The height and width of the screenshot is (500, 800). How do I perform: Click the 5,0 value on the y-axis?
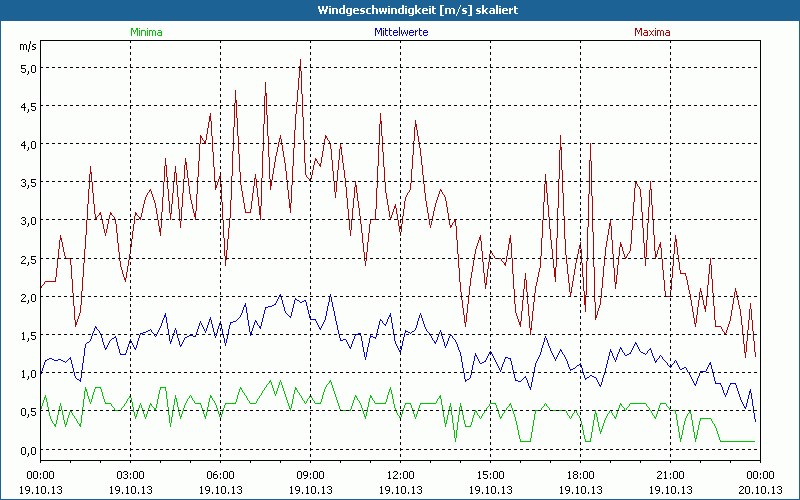coord(28,68)
